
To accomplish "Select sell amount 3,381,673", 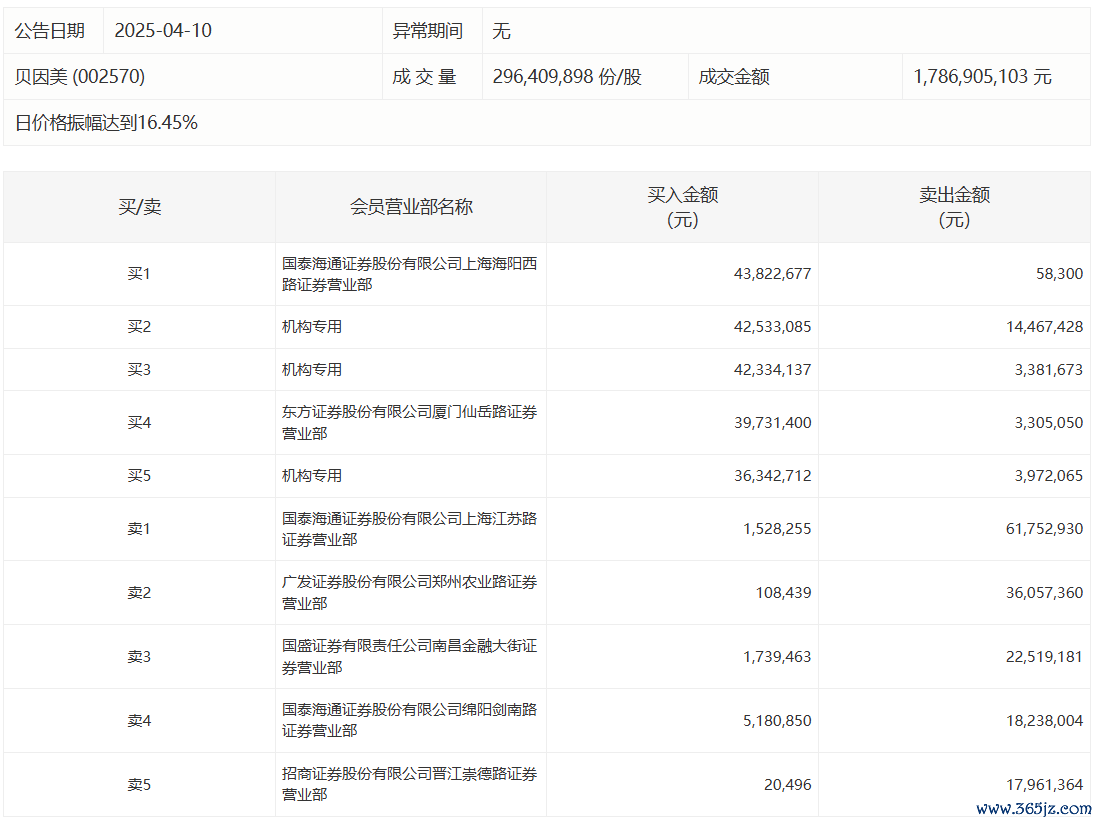I will tap(1049, 370).
